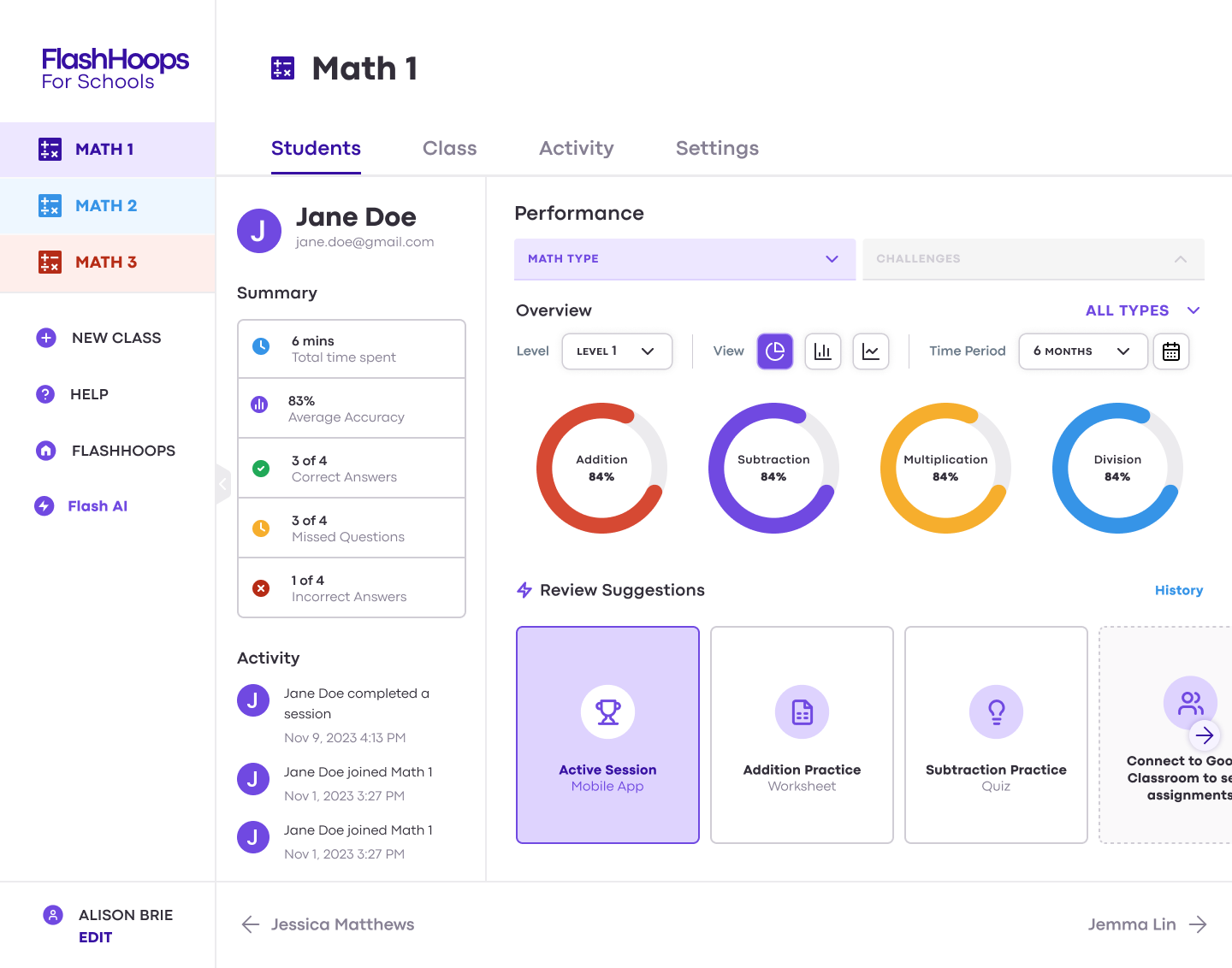Screen dimensions: 1232x968
Task: Click the 83% Average Accuracy row
Action: (352, 409)
